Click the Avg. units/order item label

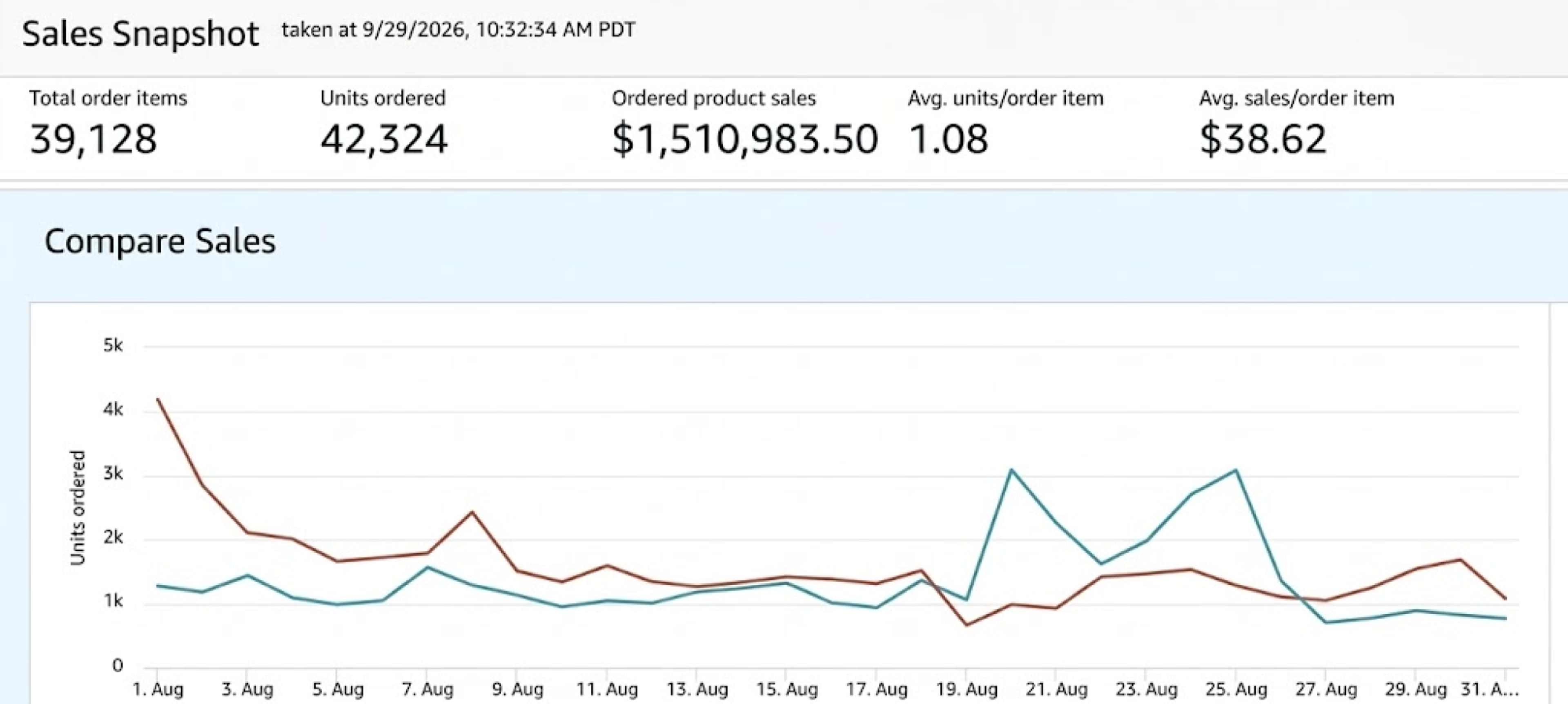pyautogui.click(x=1006, y=98)
